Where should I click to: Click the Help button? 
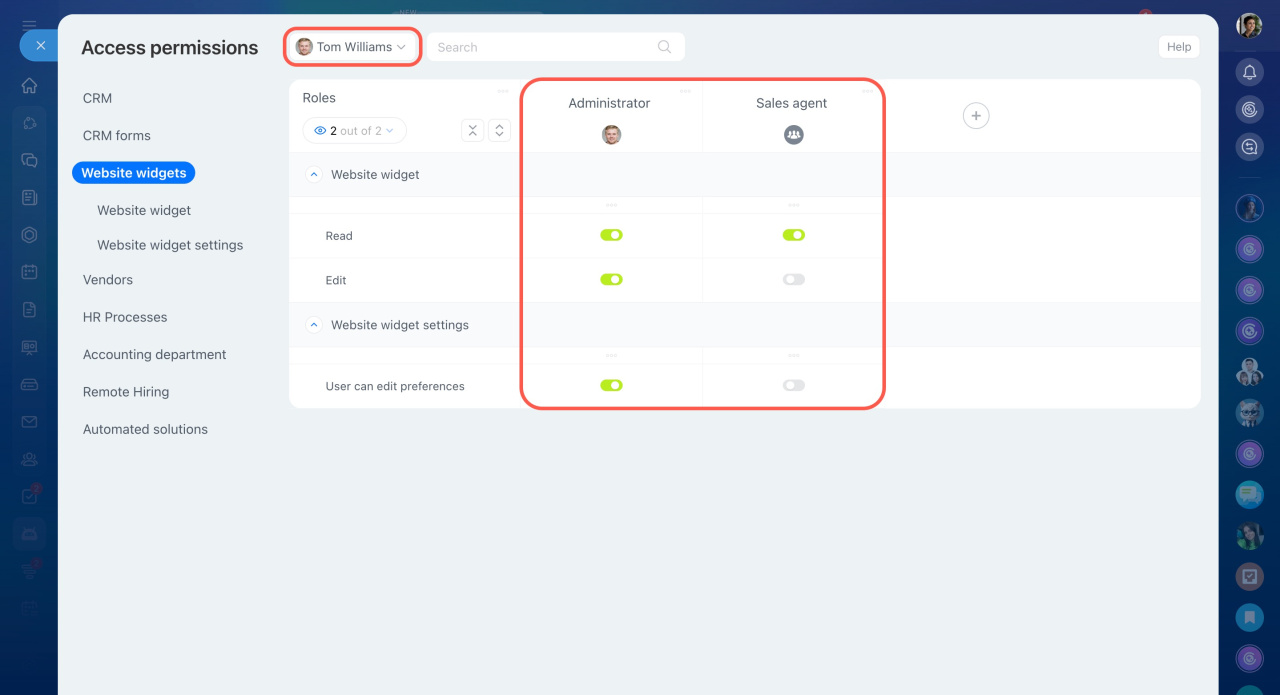(x=1178, y=47)
